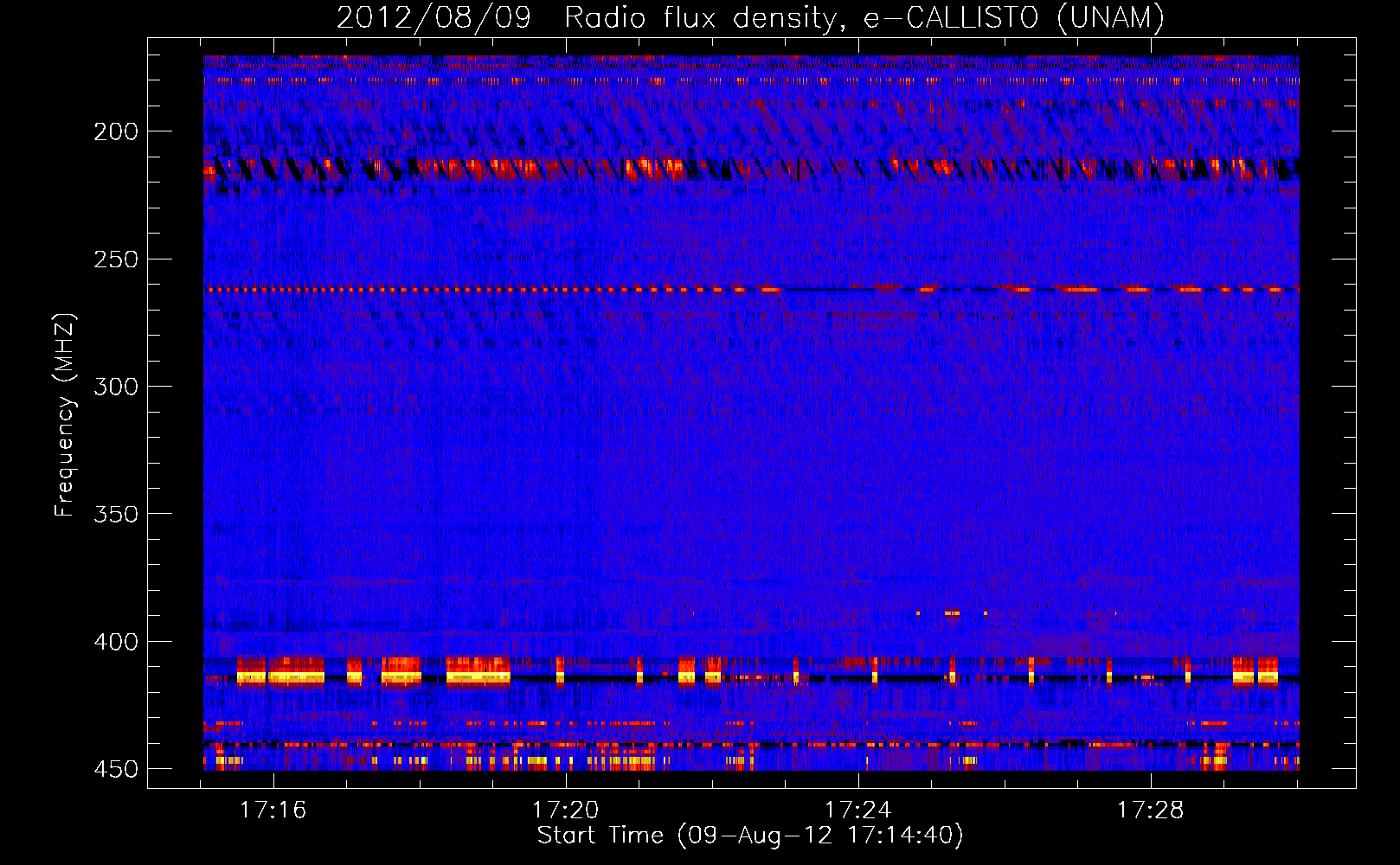Click the 200 frequency tick label
This screenshot has height=865, width=1400.
coord(116,131)
